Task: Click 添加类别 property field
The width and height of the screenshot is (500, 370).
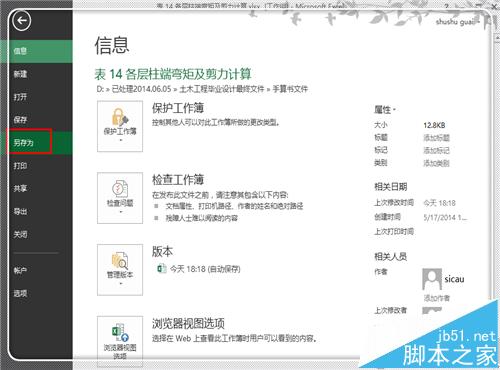Action: (436, 163)
